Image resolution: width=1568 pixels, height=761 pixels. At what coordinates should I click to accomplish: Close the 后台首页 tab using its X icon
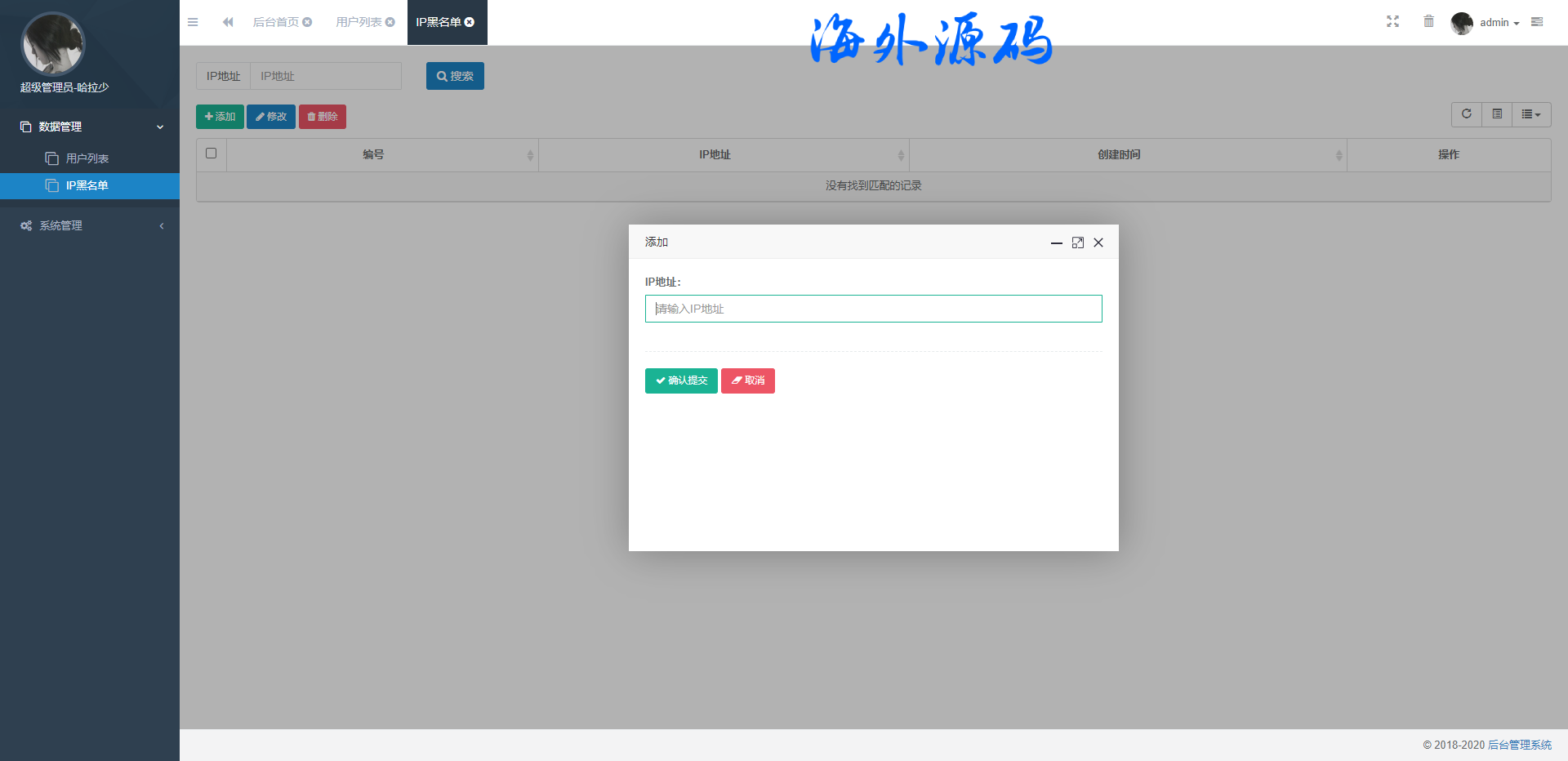point(308,22)
